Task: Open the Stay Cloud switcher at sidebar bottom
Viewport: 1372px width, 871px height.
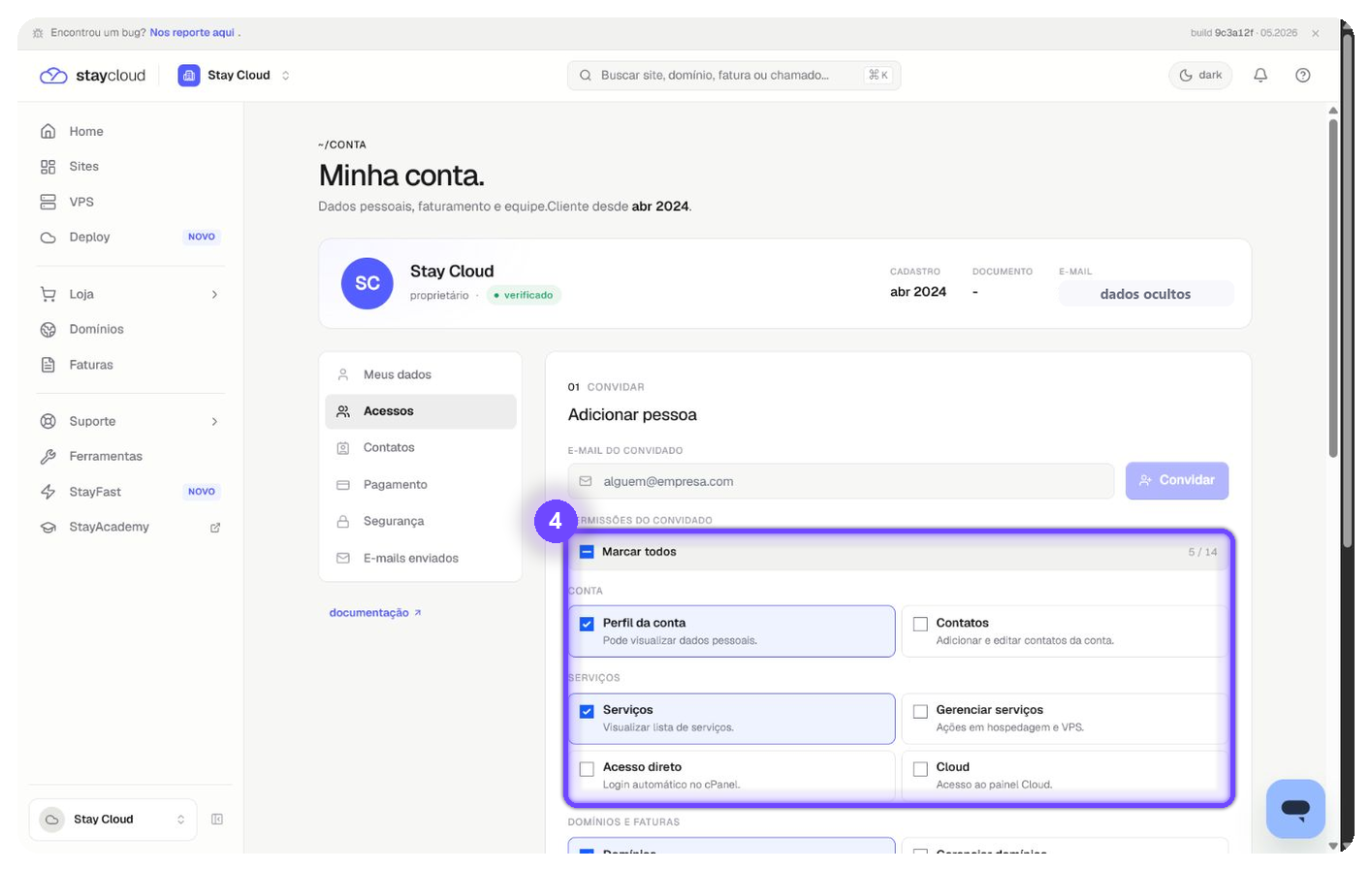Action: coord(113,820)
